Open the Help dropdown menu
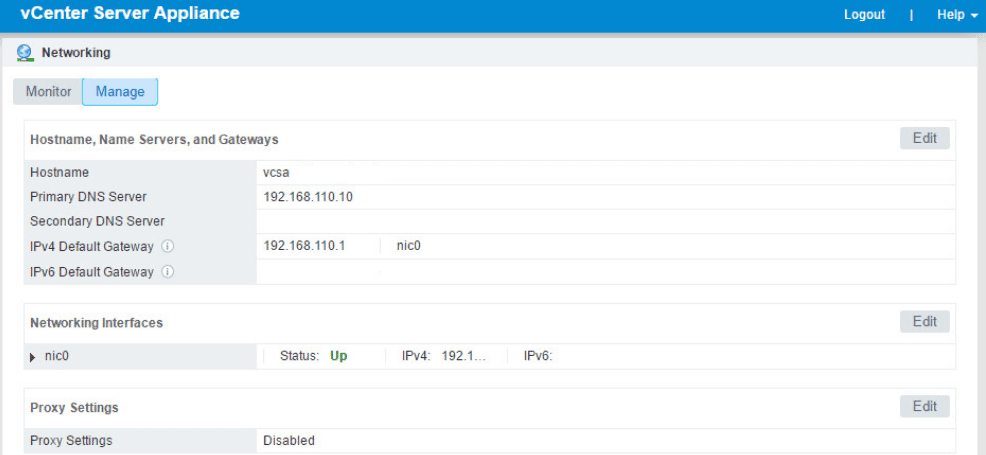This screenshot has height=455, width=986. 957,14
